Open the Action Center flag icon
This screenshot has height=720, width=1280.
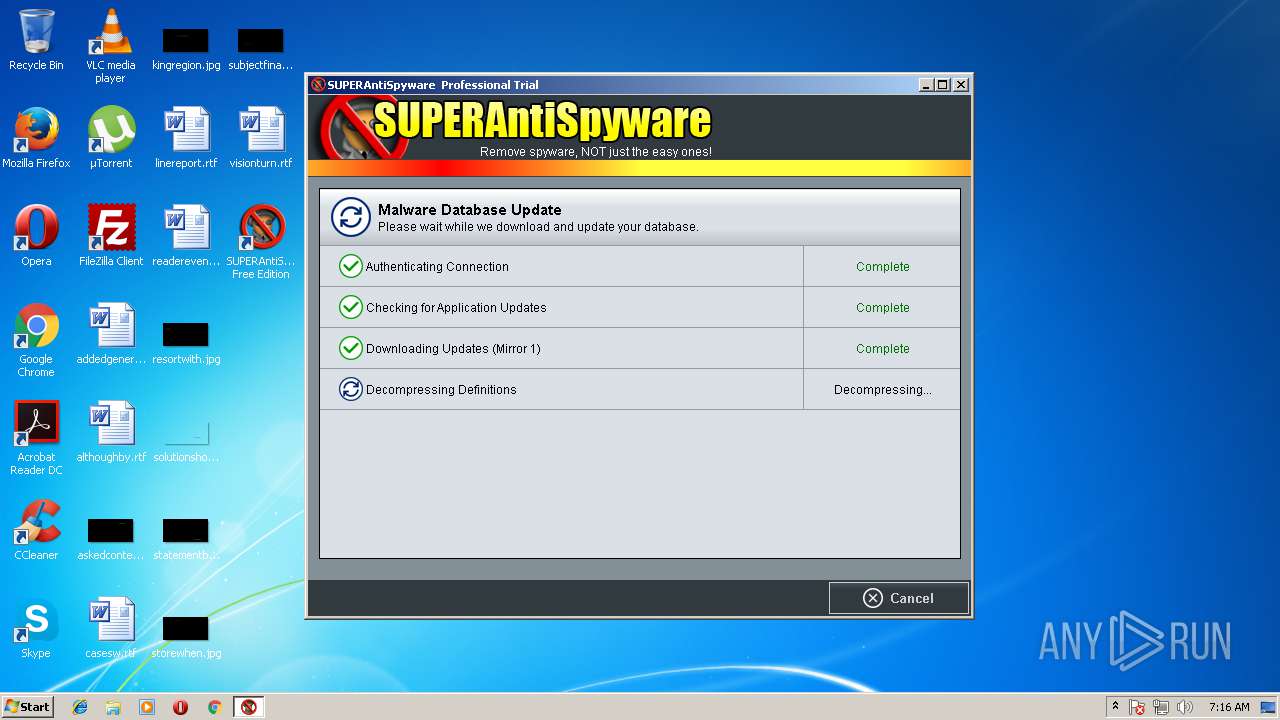pyautogui.click(x=1138, y=707)
